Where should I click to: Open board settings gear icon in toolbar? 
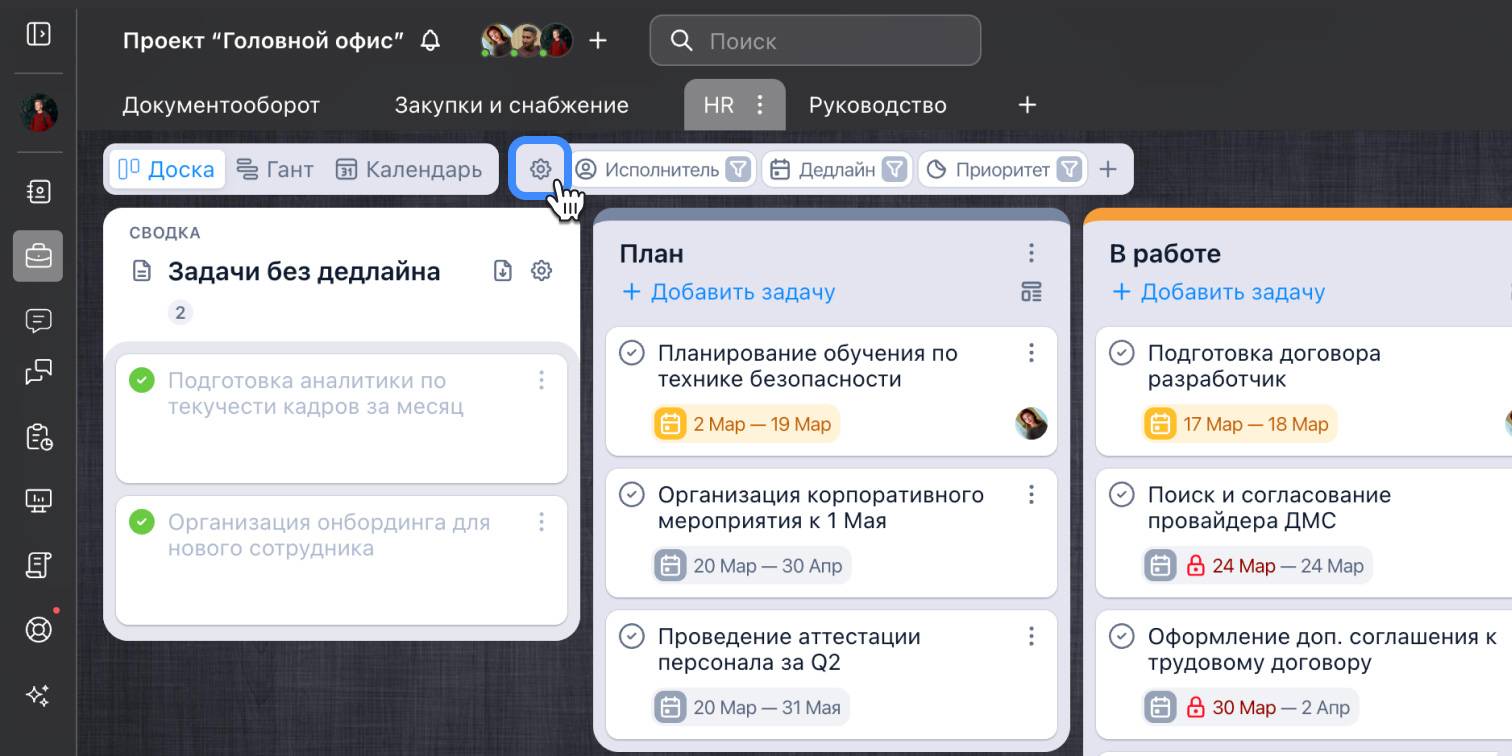tap(540, 169)
